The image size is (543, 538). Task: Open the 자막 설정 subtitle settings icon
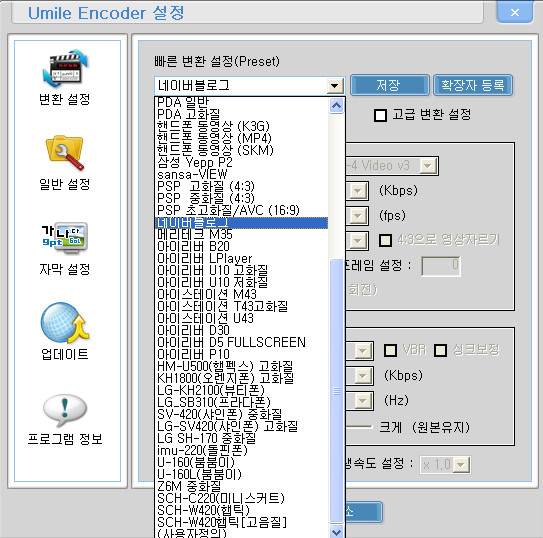coord(65,237)
